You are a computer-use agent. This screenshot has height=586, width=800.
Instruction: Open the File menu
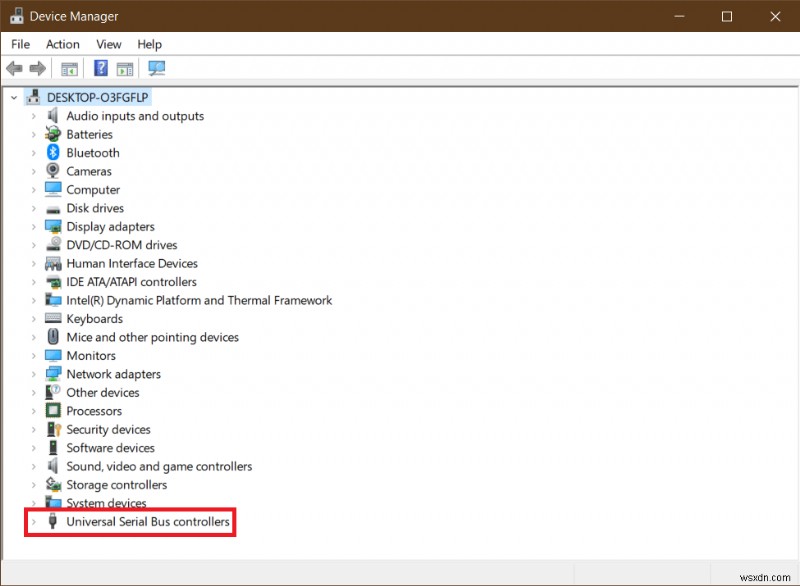coord(20,44)
